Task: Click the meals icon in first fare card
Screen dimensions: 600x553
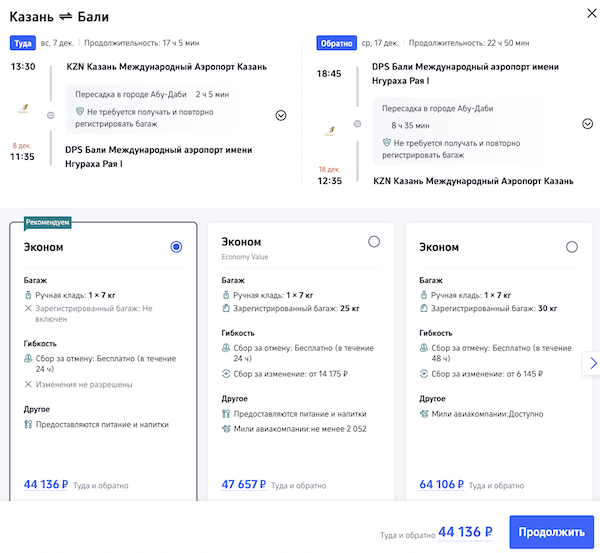Action: pos(27,424)
